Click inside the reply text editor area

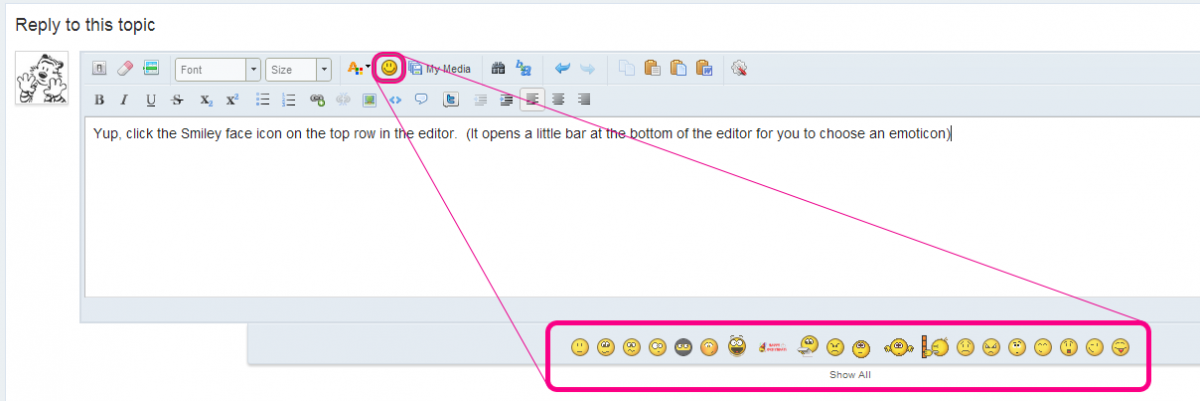coord(642,208)
